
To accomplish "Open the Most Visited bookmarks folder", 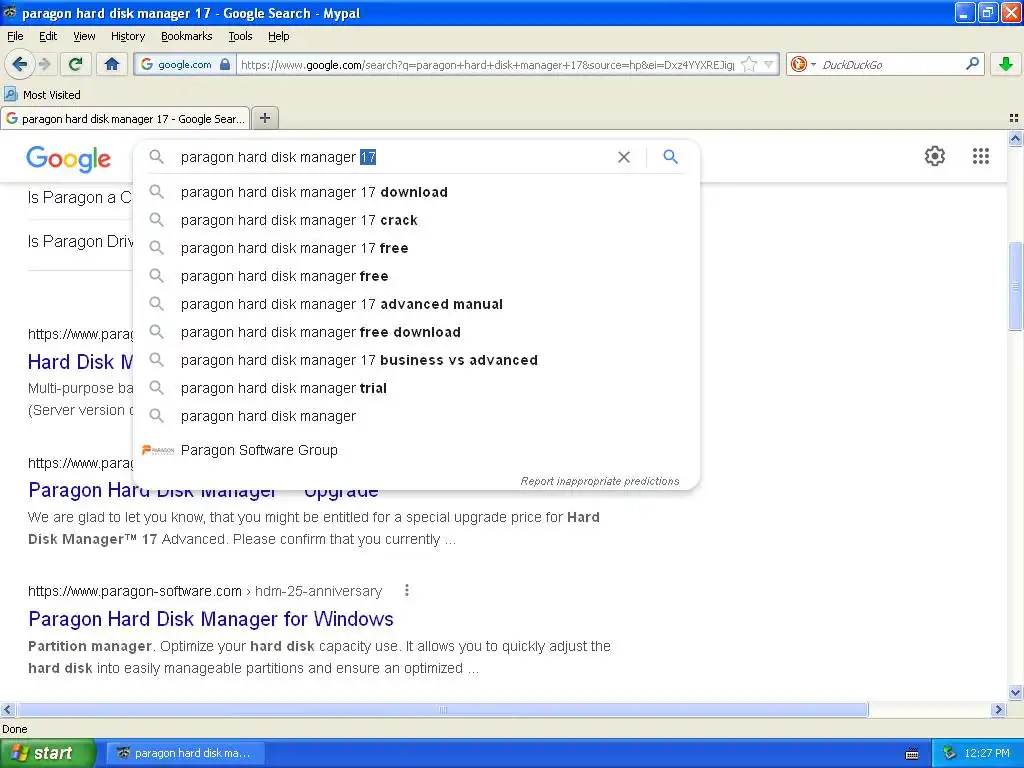I will pyautogui.click(x=42, y=95).
